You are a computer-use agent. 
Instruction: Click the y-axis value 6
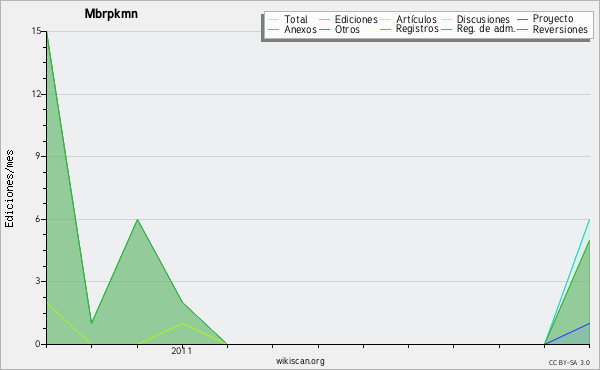[38, 219]
